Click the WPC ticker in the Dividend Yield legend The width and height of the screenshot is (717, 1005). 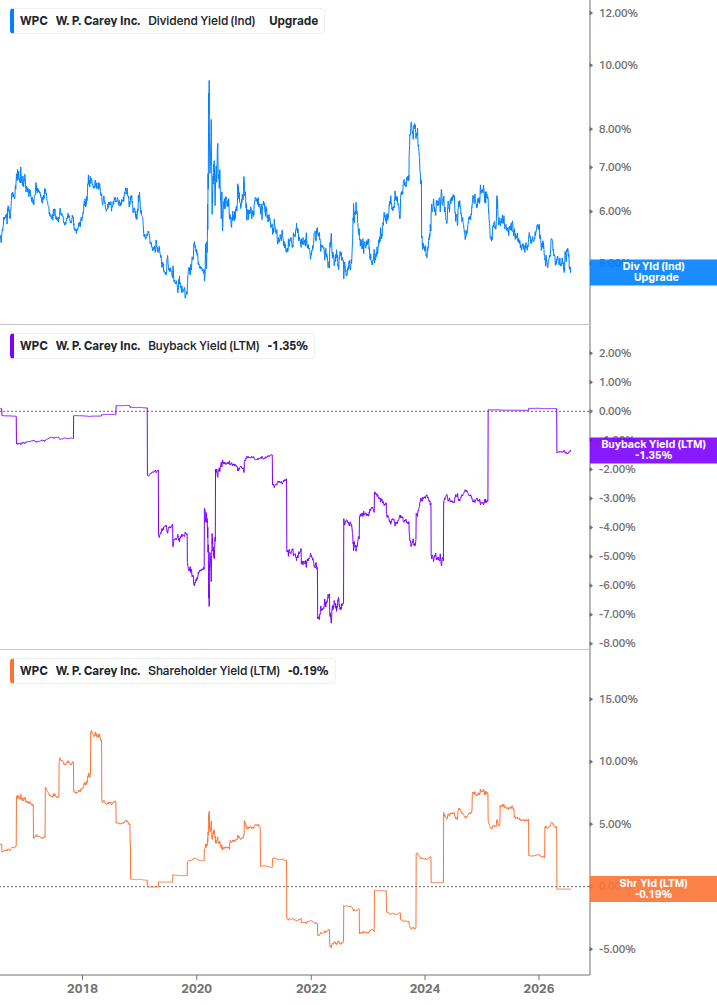(34, 21)
